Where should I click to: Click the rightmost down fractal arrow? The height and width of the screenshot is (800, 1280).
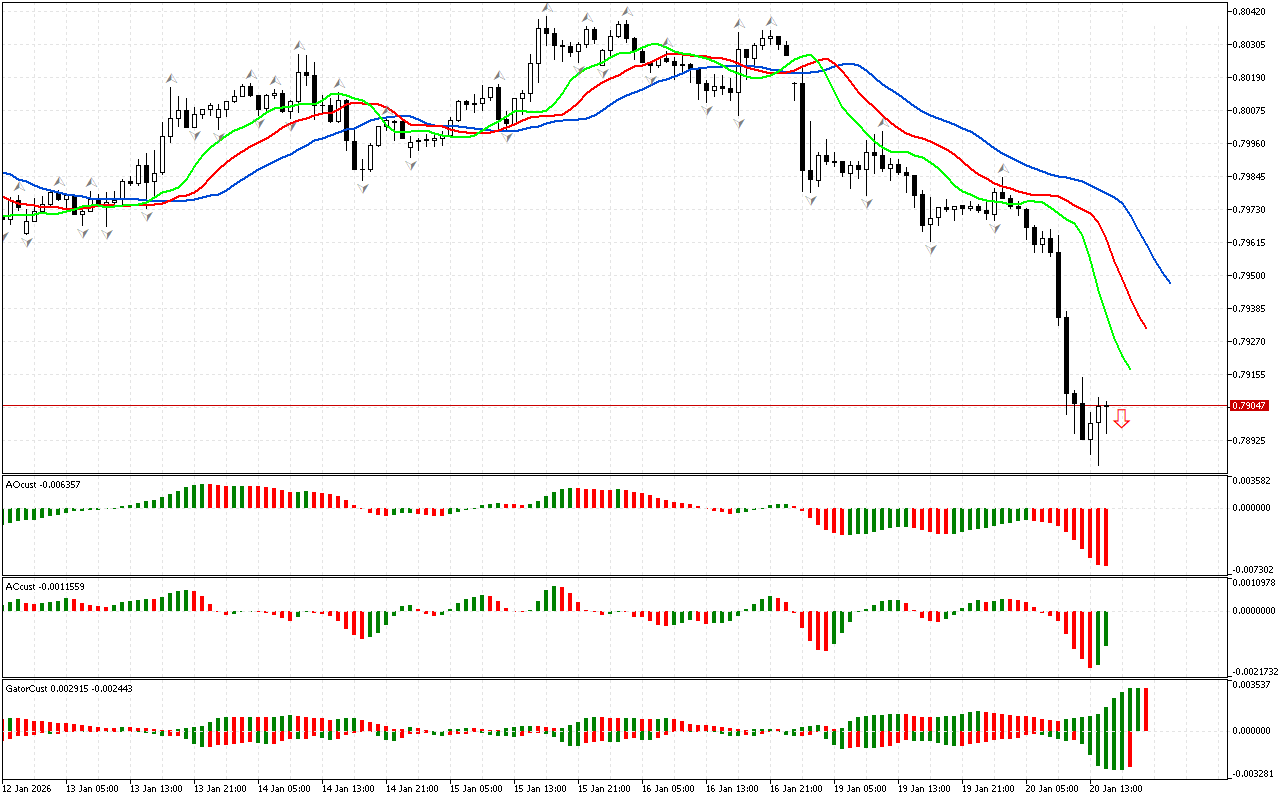(995, 228)
